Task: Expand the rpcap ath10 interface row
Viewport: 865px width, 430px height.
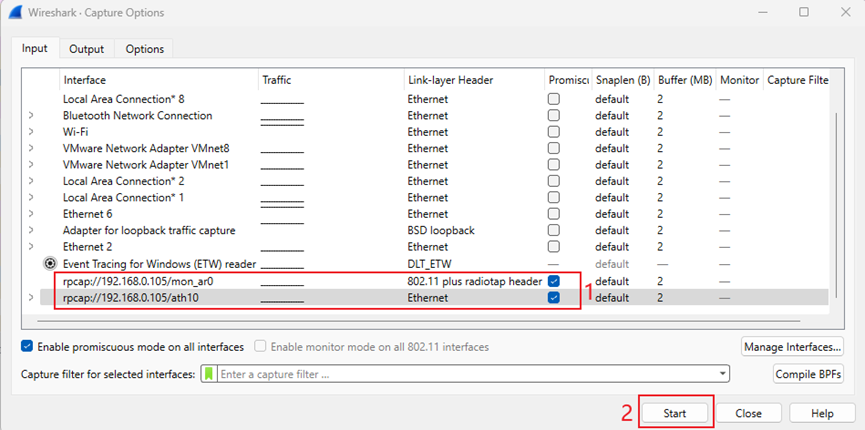Action: tap(31, 298)
